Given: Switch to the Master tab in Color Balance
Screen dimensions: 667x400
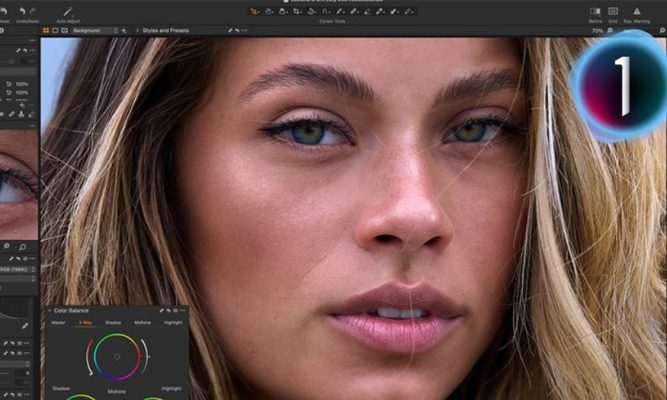Looking at the screenshot, I should pyautogui.click(x=59, y=323).
